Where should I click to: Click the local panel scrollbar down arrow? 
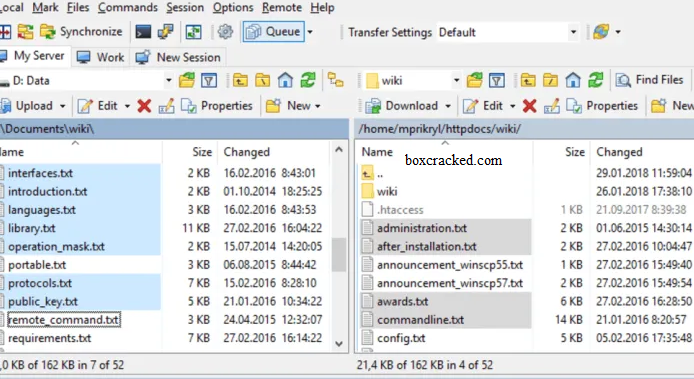[339, 344]
